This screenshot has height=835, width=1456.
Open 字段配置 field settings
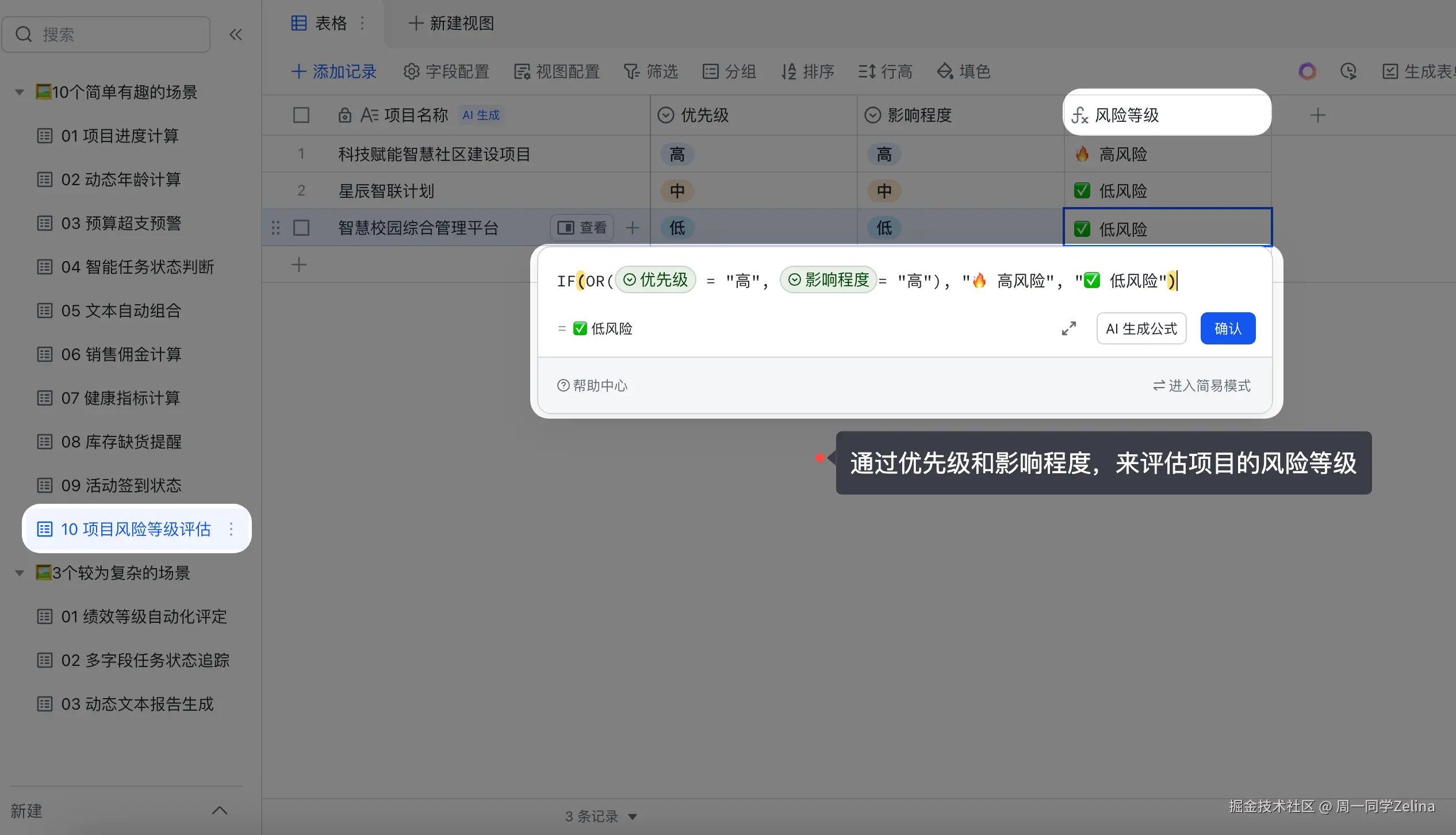[446, 71]
